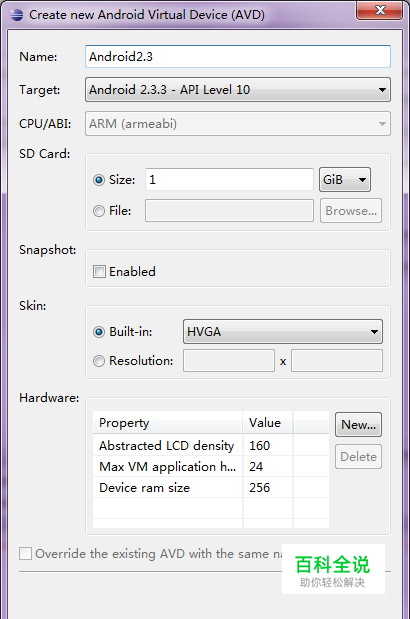Select the Resolution skin radio button
The height and width of the screenshot is (619, 410).
coord(99,361)
